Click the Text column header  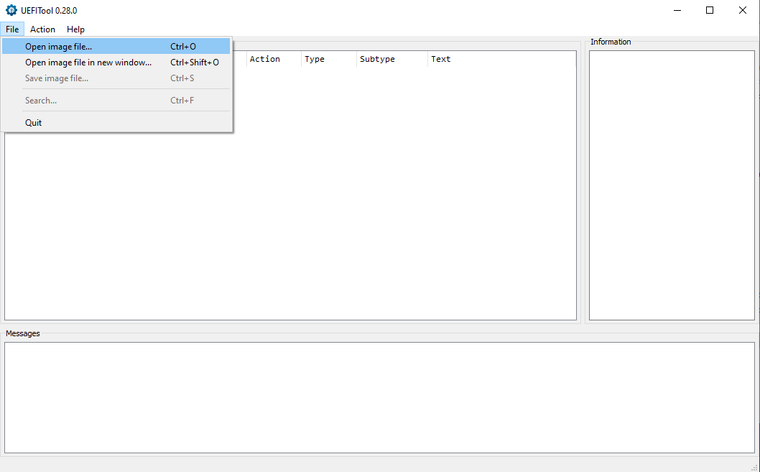502,59
